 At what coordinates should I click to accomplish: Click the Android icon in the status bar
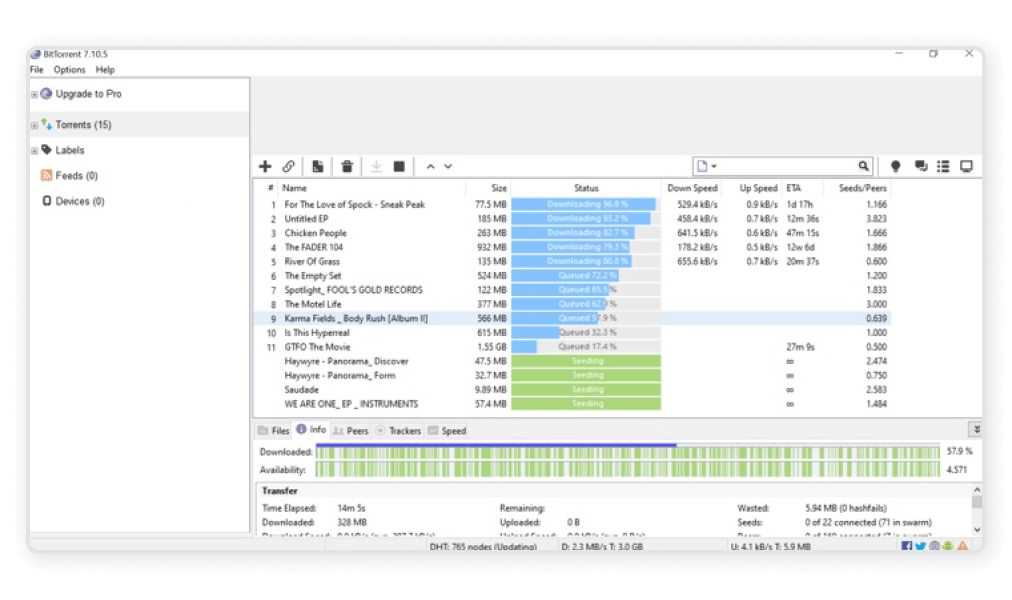point(947,546)
